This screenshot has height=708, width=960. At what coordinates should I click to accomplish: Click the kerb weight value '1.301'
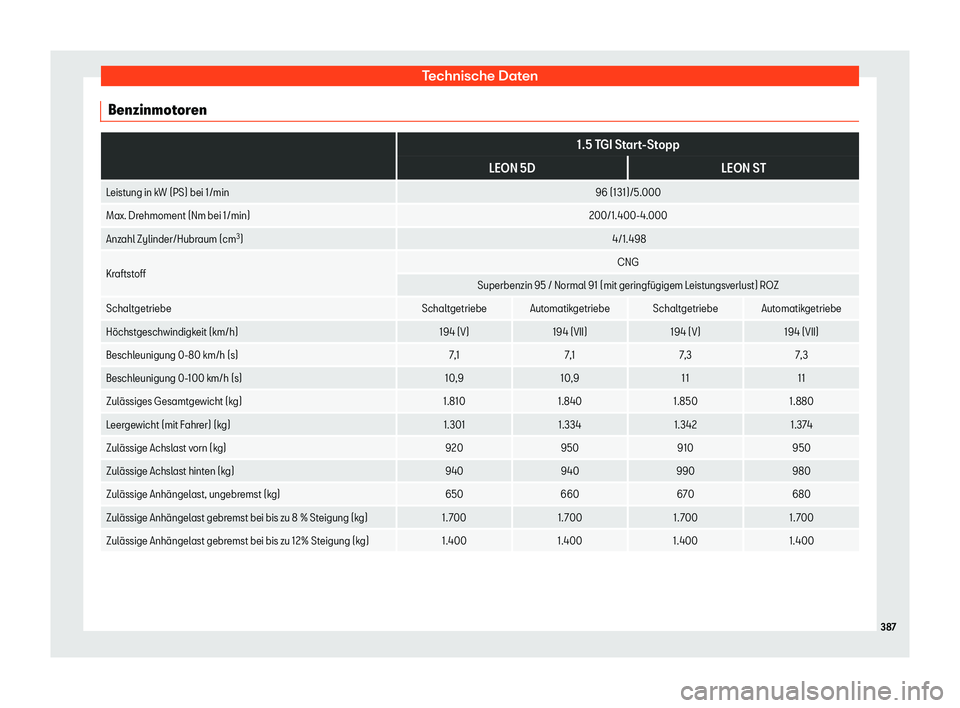pos(454,425)
